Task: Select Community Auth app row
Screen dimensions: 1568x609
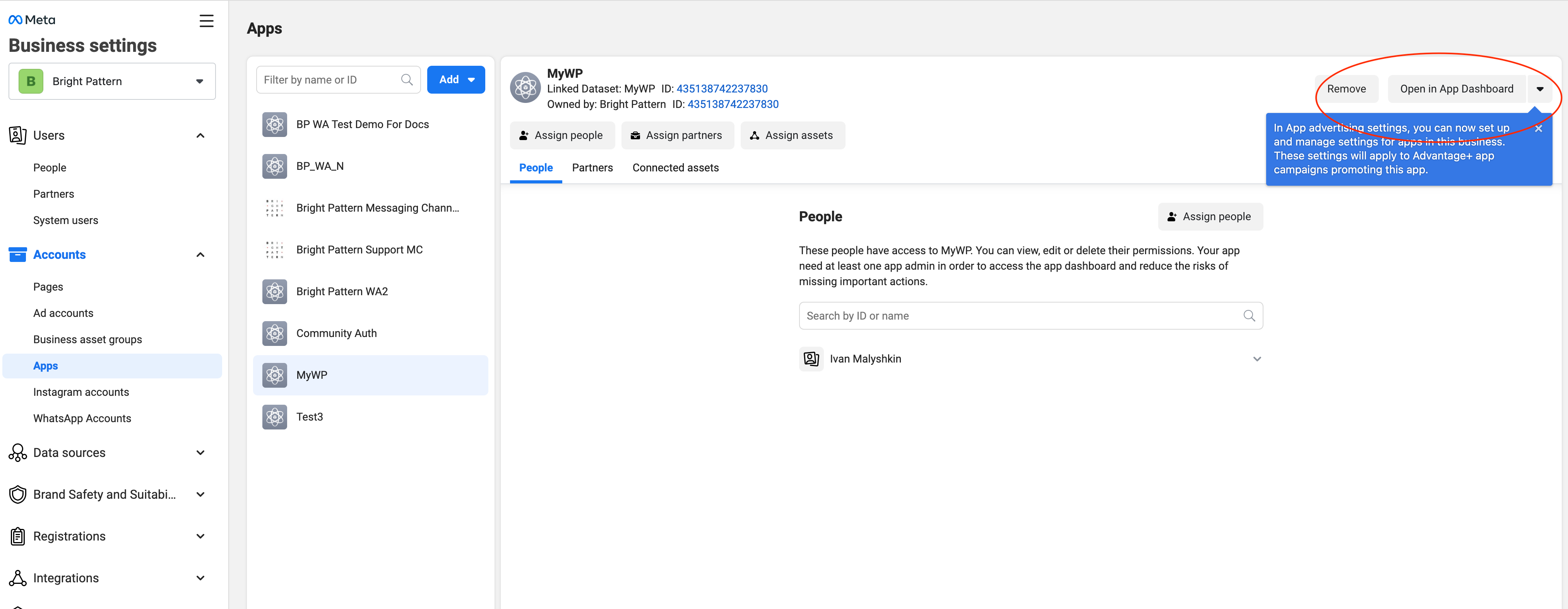Action: (370, 334)
